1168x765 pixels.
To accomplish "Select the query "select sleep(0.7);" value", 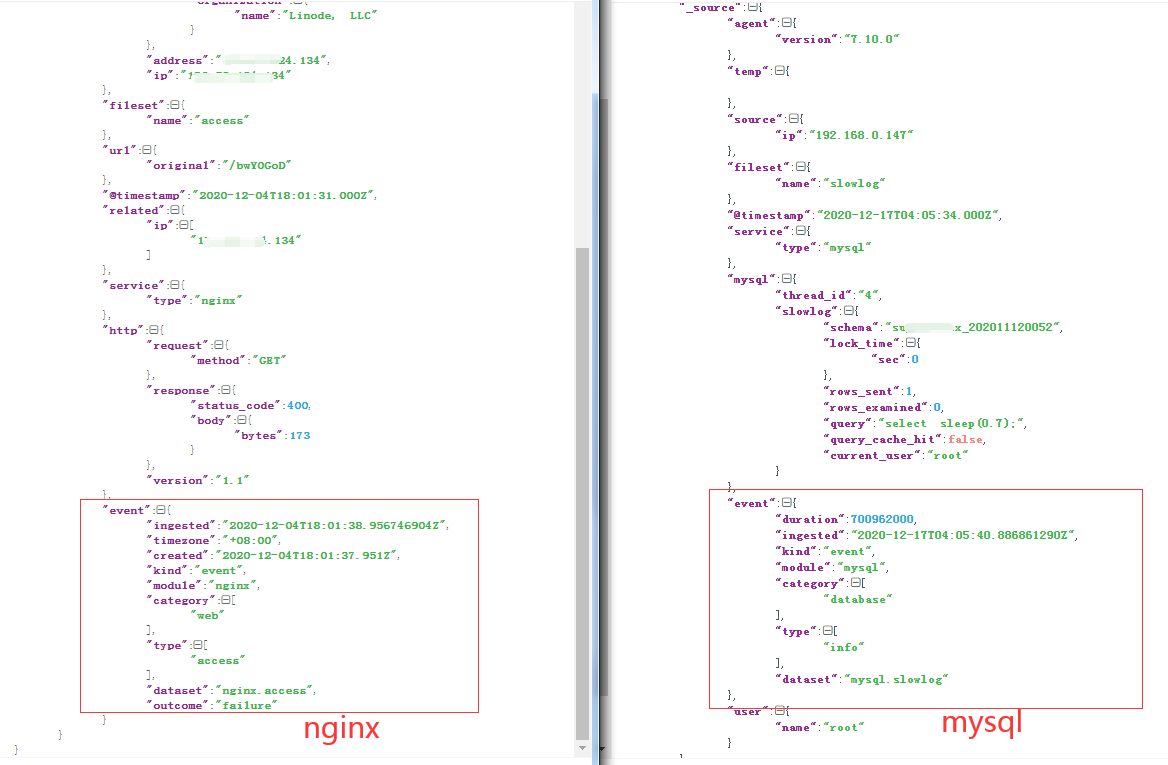I will (951, 423).
